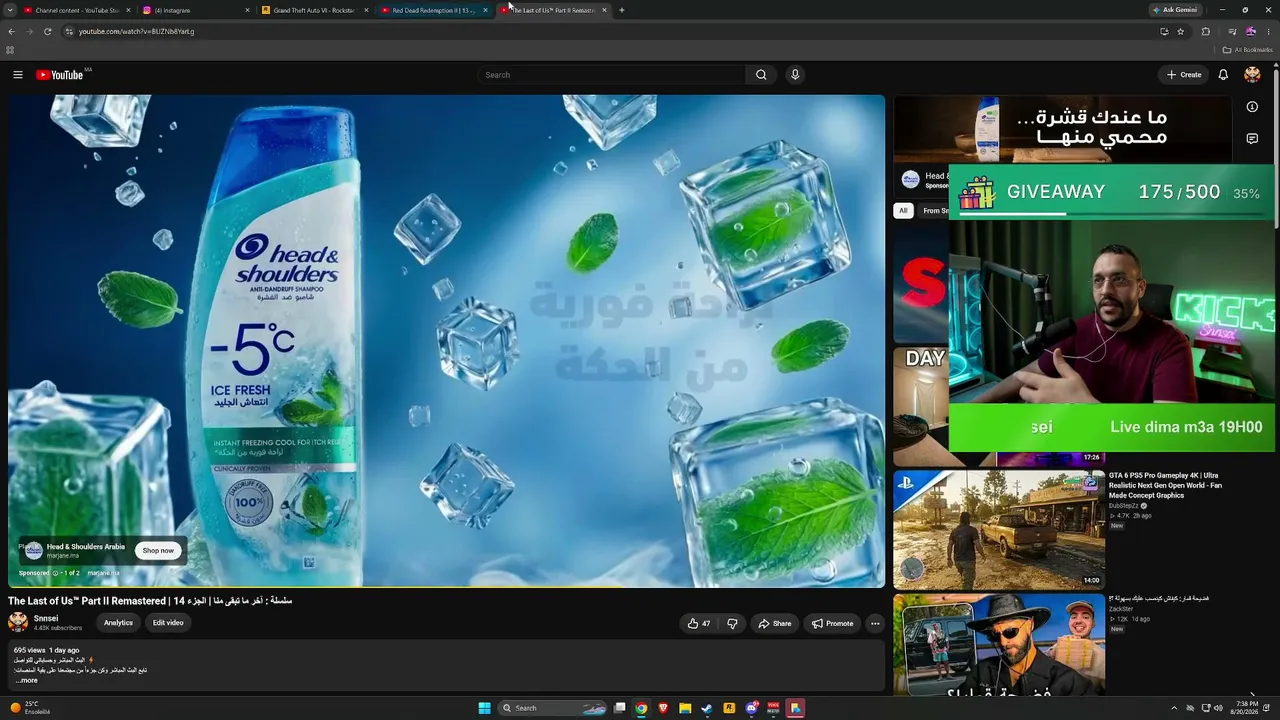
Task: Open the DubStepZz channel name
Action: 1124,506
